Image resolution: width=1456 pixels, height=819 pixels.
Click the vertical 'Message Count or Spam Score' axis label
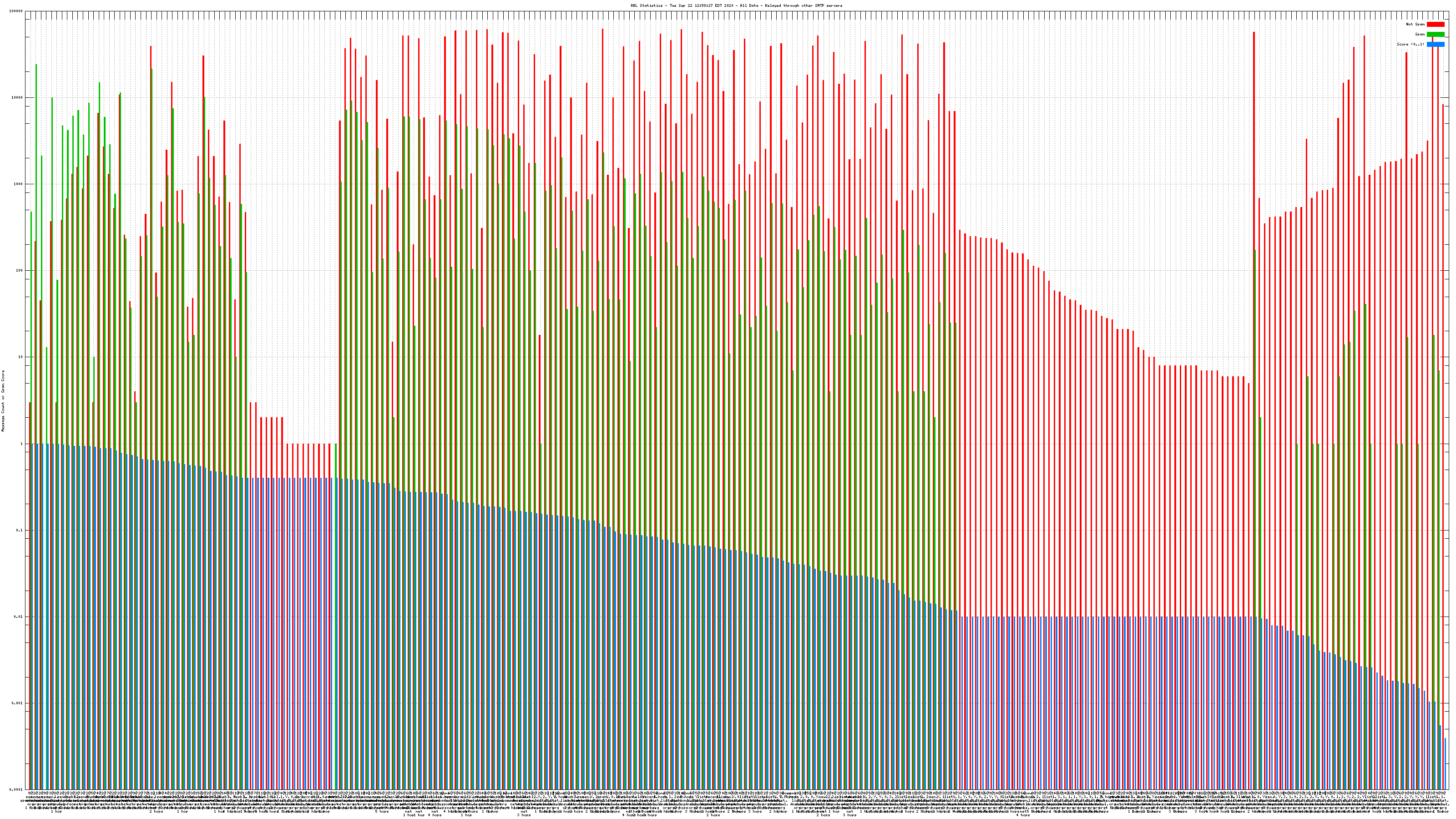point(3,400)
